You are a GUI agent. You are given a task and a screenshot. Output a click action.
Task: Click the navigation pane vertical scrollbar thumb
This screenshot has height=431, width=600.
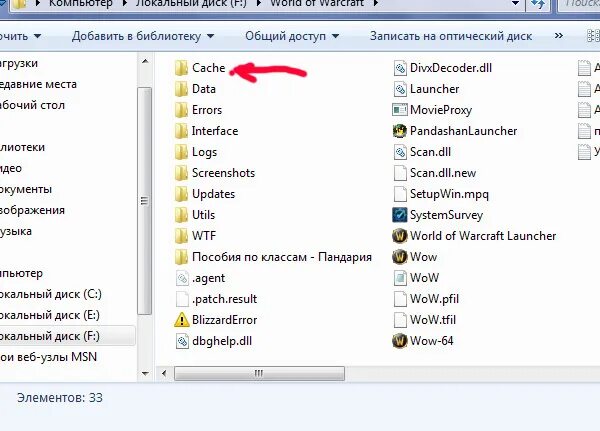coord(145,201)
